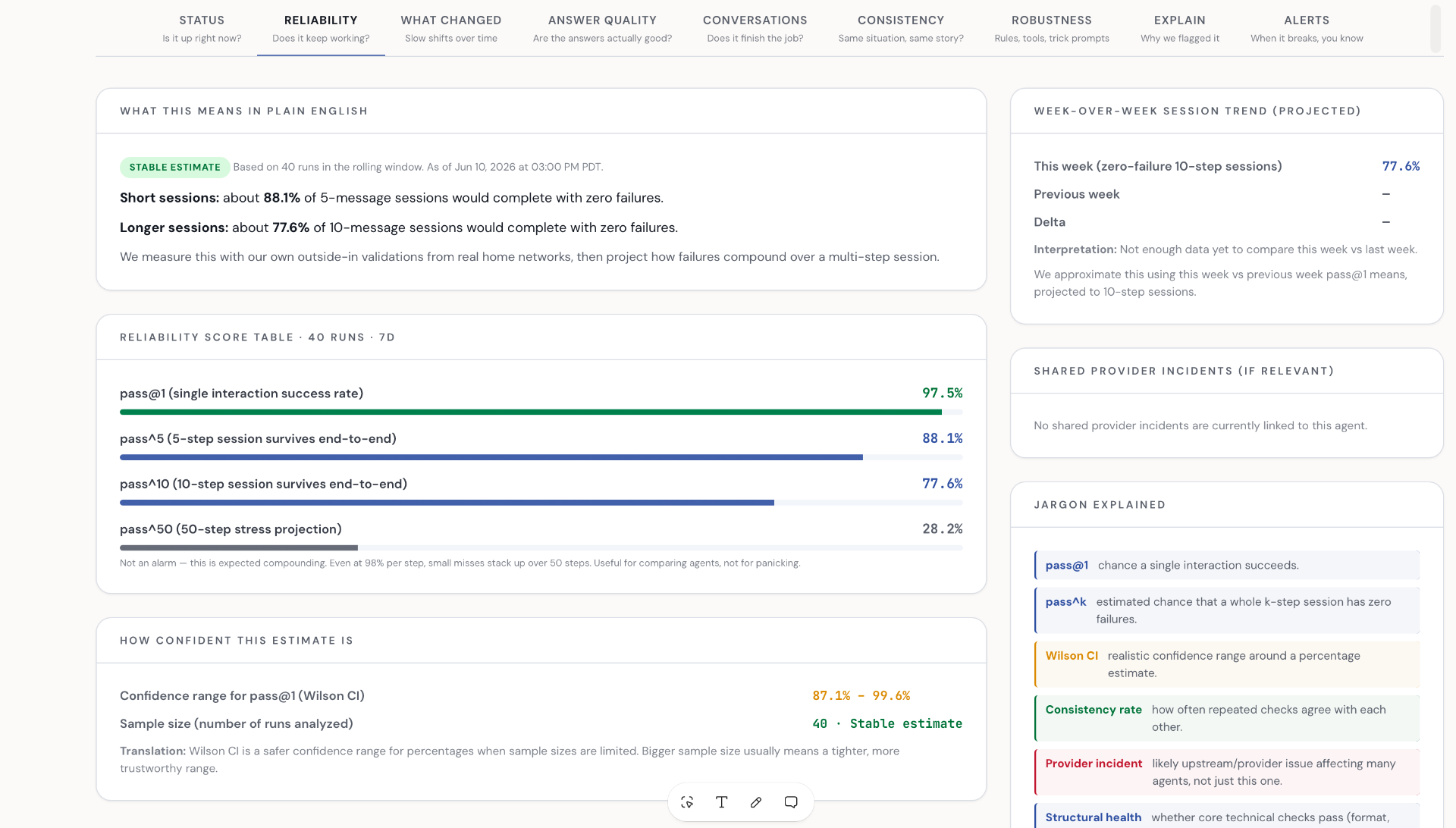Click 'No shared provider incidents' message
Viewport: 1456px width, 828px height.
(1200, 426)
